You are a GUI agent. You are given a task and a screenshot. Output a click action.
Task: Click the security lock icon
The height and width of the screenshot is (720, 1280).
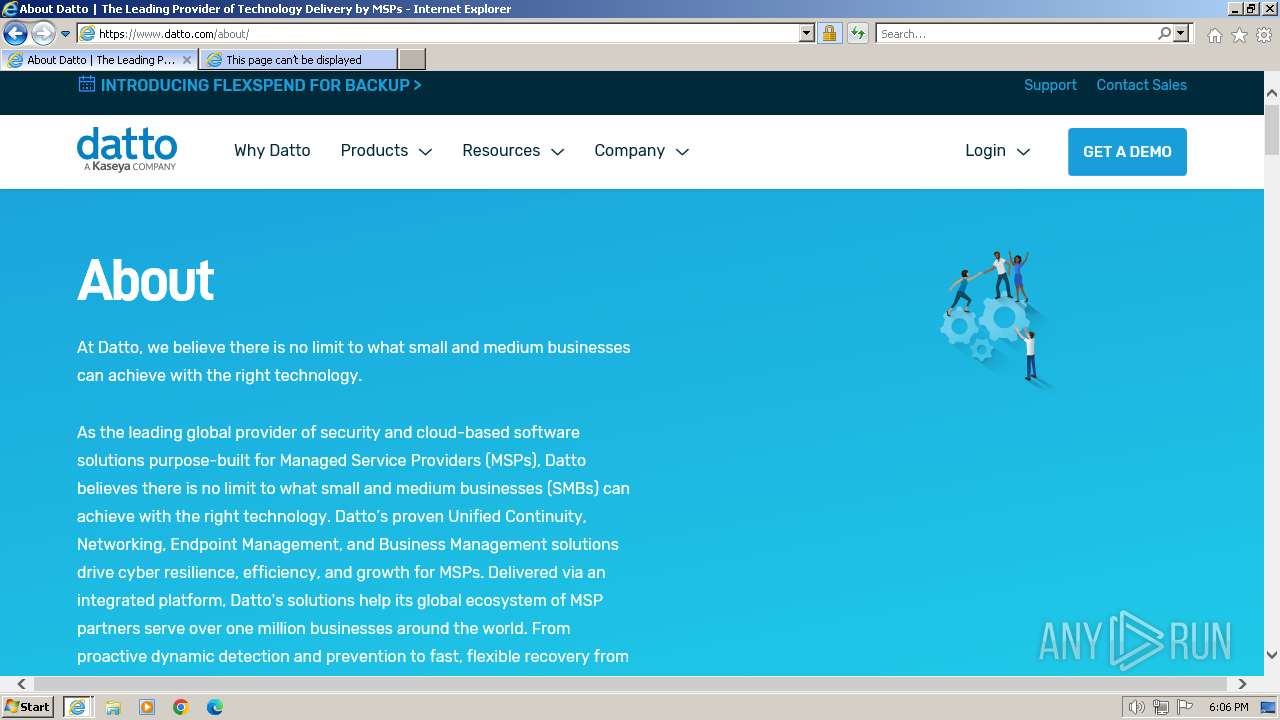(x=829, y=33)
